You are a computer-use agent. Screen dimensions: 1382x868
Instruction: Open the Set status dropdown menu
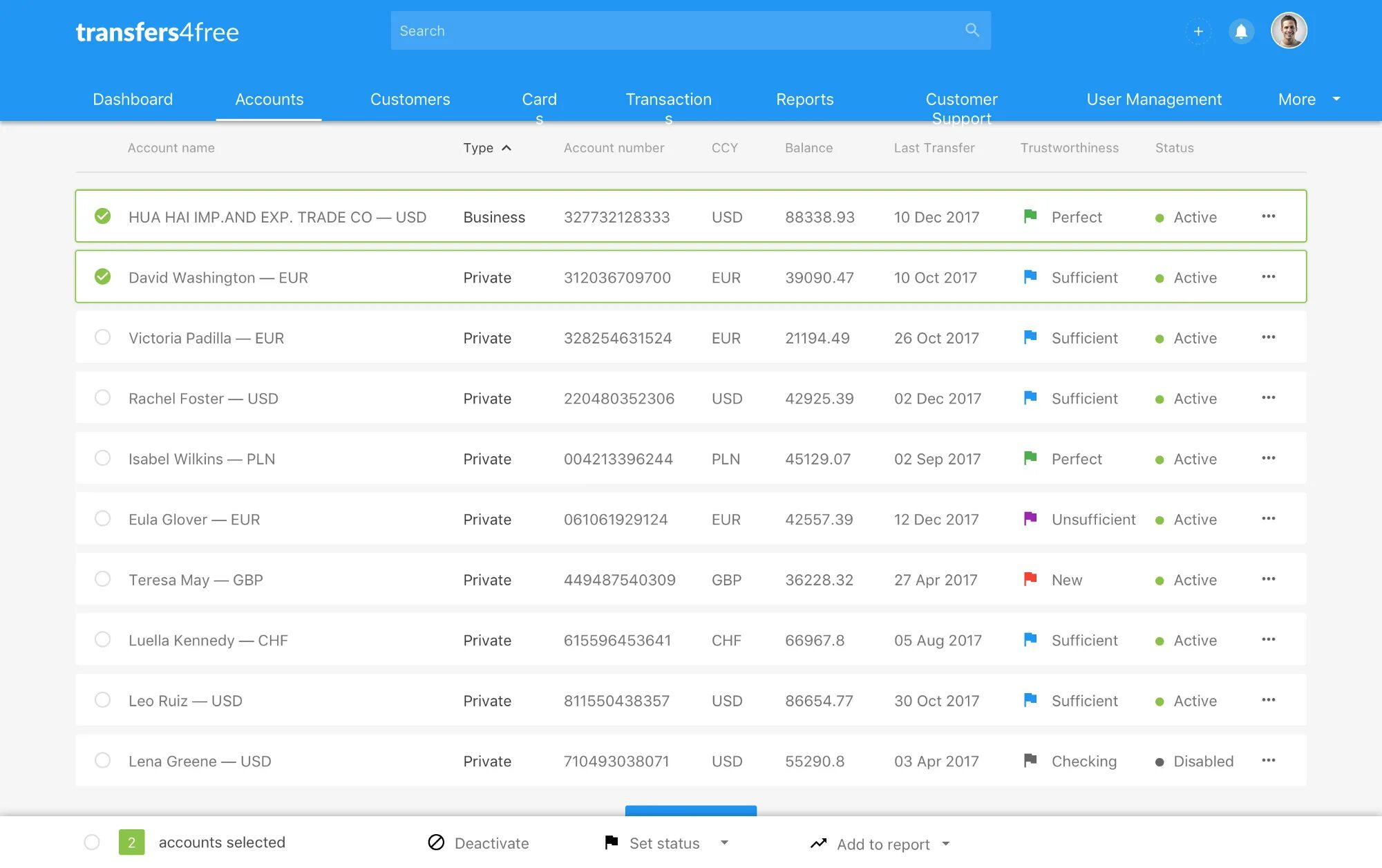pyautogui.click(x=726, y=843)
